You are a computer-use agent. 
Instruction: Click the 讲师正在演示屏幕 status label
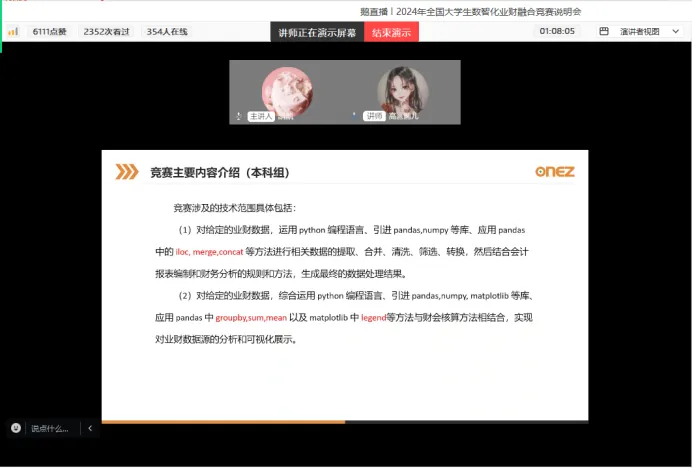[317, 32]
